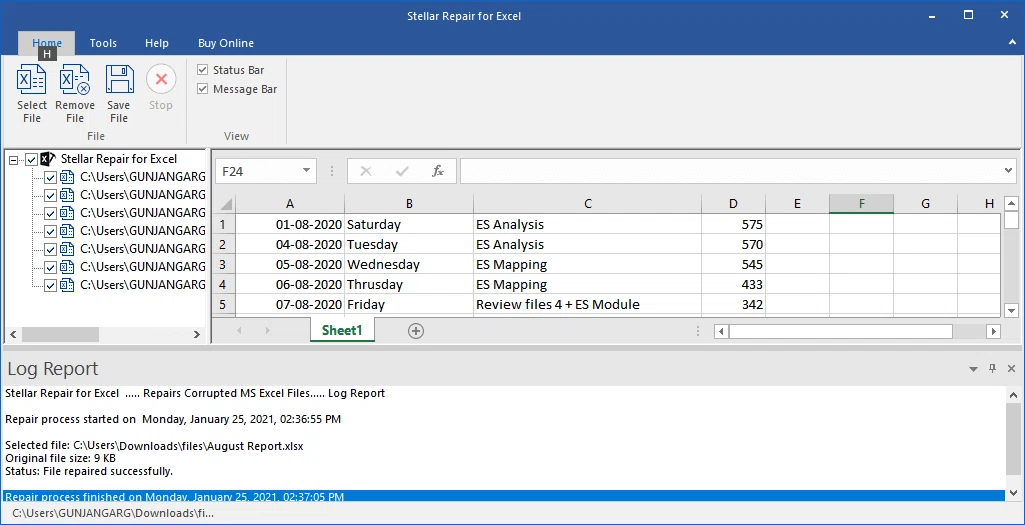Click inside the formula bar input

pyautogui.click(x=731, y=171)
